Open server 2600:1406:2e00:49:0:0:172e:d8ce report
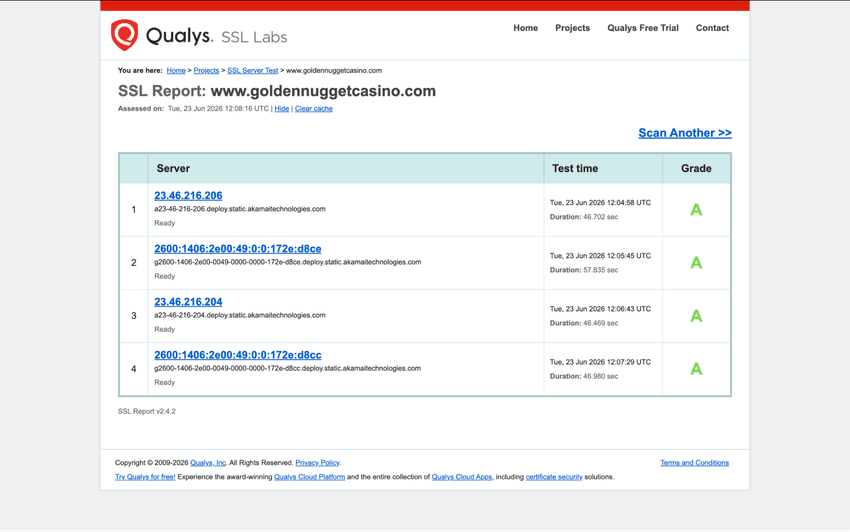Image resolution: width=850 pixels, height=532 pixels. (237, 248)
